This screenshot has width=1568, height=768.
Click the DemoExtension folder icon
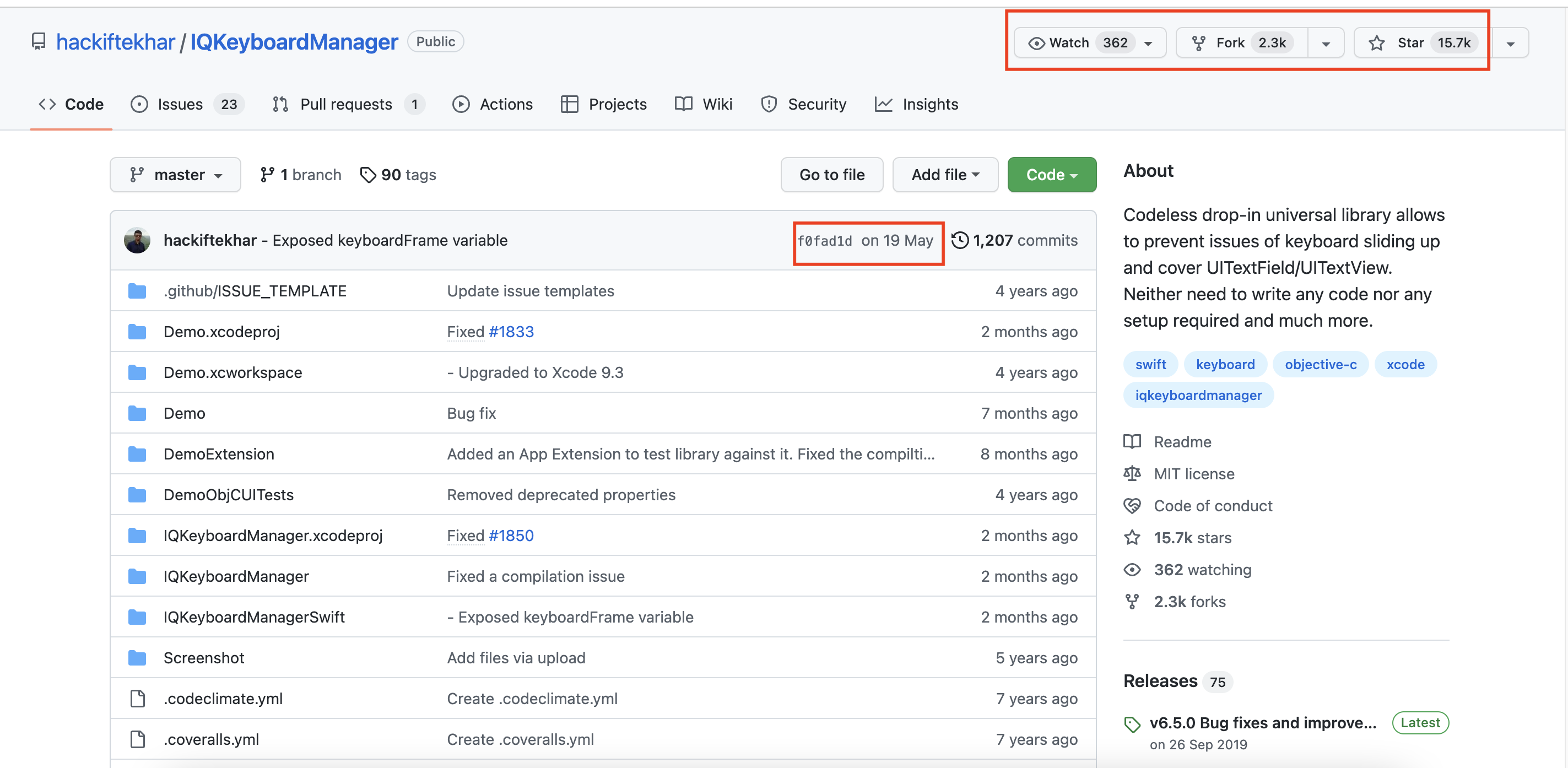tap(137, 454)
